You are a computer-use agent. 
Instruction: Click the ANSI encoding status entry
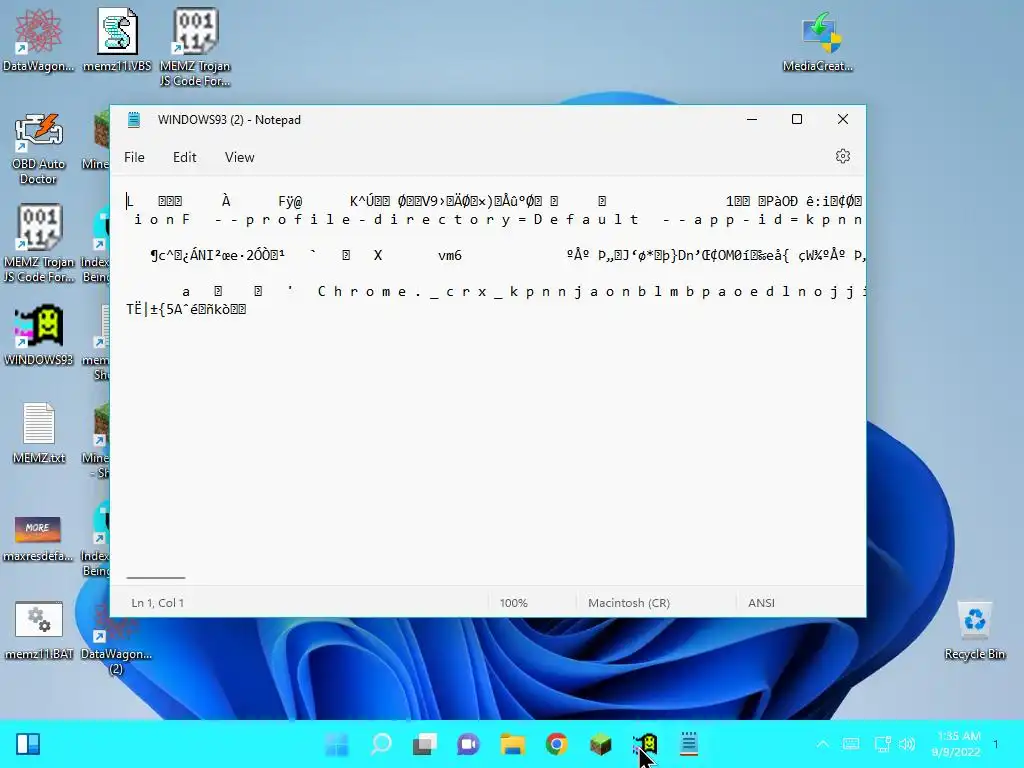click(761, 603)
